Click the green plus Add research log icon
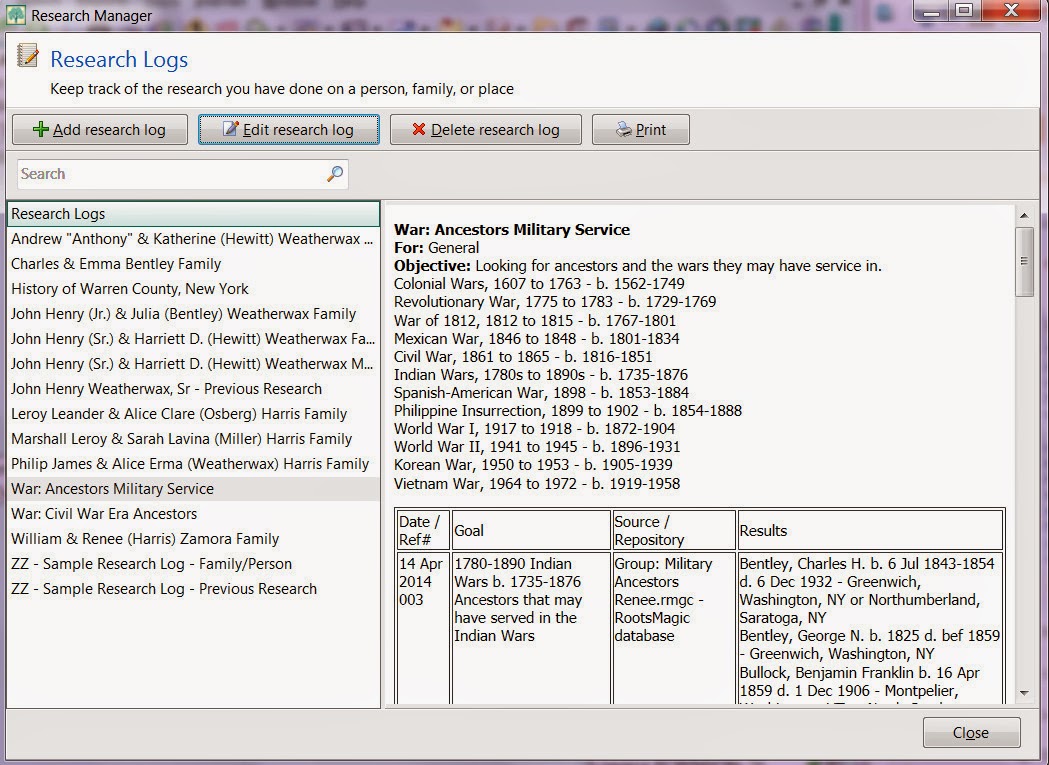 pyautogui.click(x=41, y=129)
